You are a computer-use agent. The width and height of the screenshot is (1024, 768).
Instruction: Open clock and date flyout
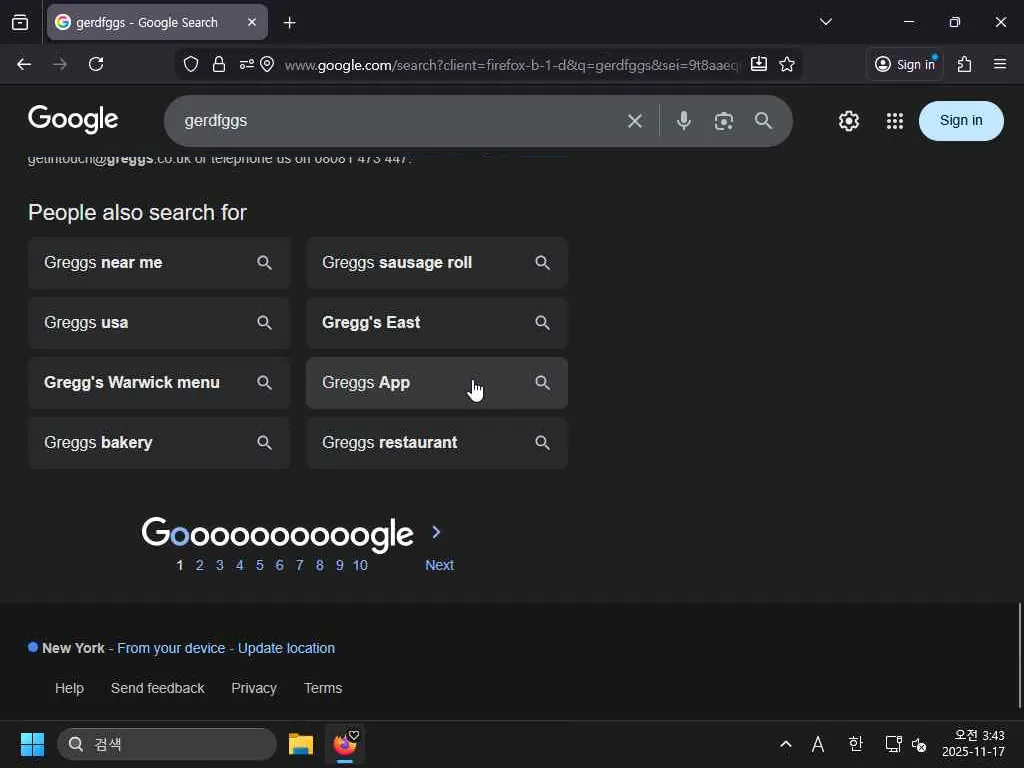pos(973,744)
